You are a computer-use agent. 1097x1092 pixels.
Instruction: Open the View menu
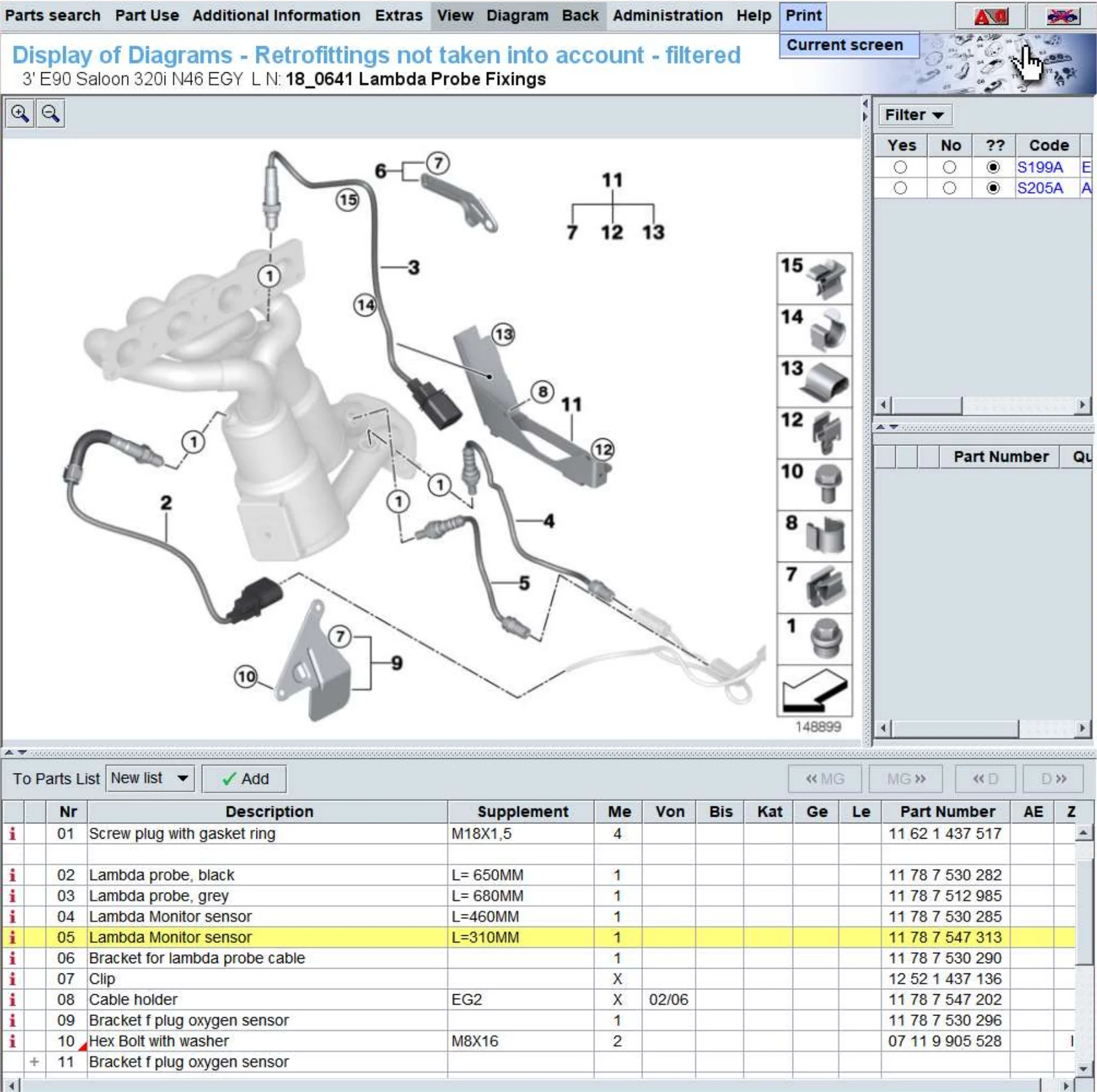pos(455,15)
